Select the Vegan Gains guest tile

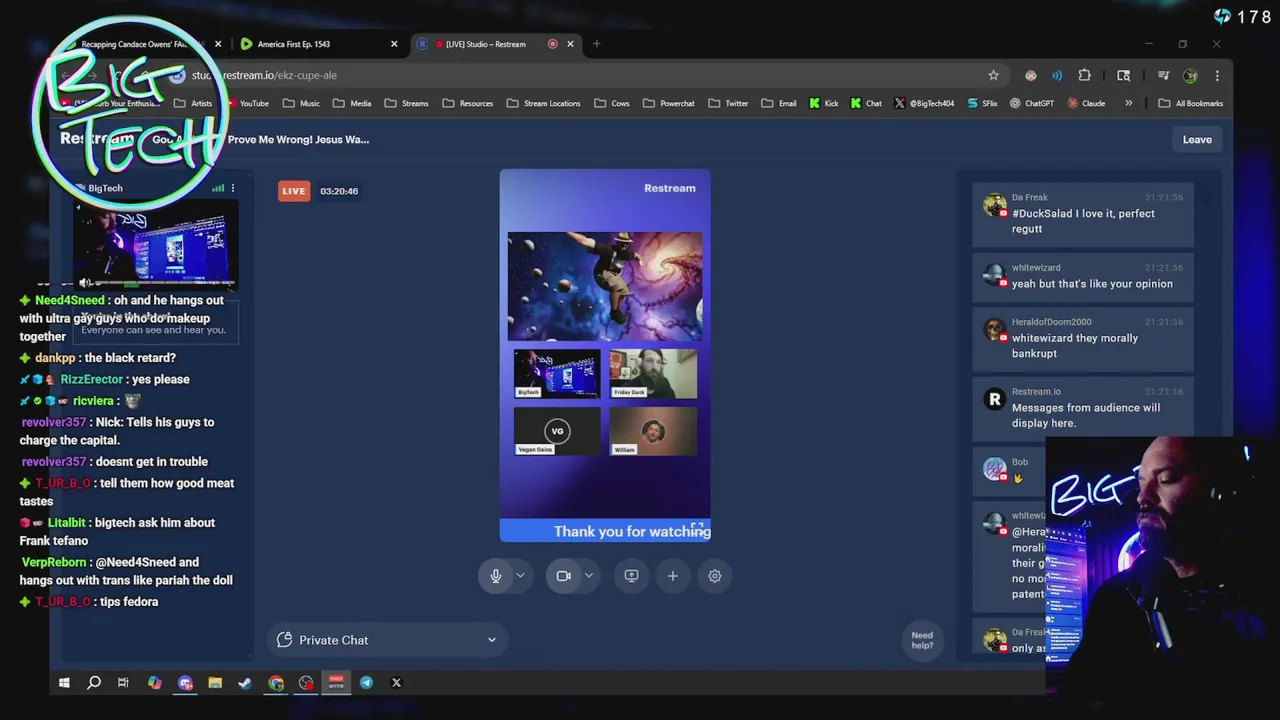click(x=557, y=431)
